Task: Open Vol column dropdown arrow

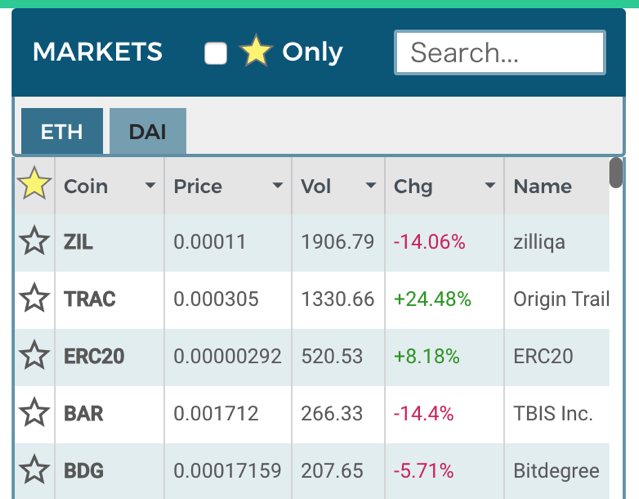Action: [370, 186]
